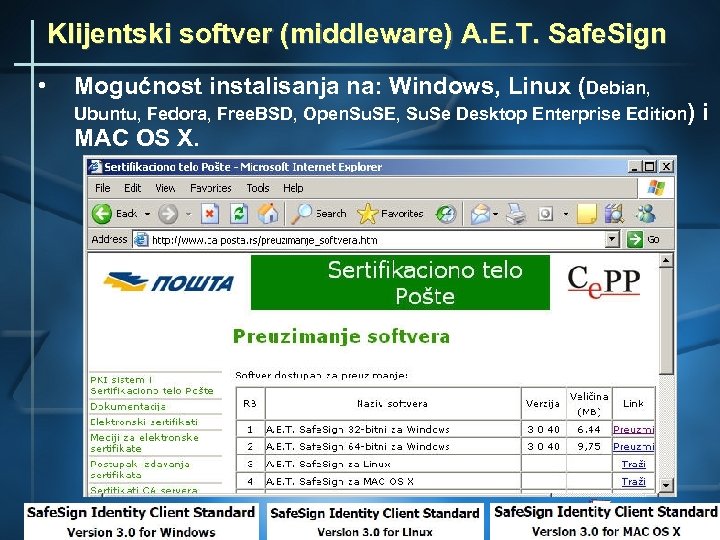Click the vertical scrollbar thumb
720x540 pixels.
pos(666,321)
